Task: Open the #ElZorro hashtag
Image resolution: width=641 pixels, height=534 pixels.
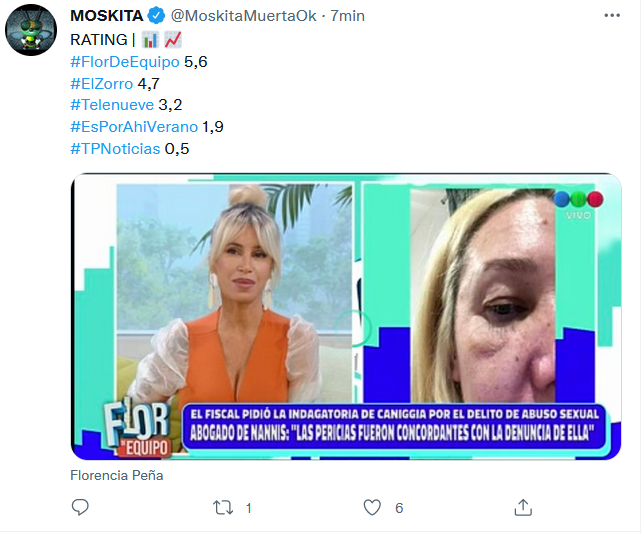Action: coord(102,84)
